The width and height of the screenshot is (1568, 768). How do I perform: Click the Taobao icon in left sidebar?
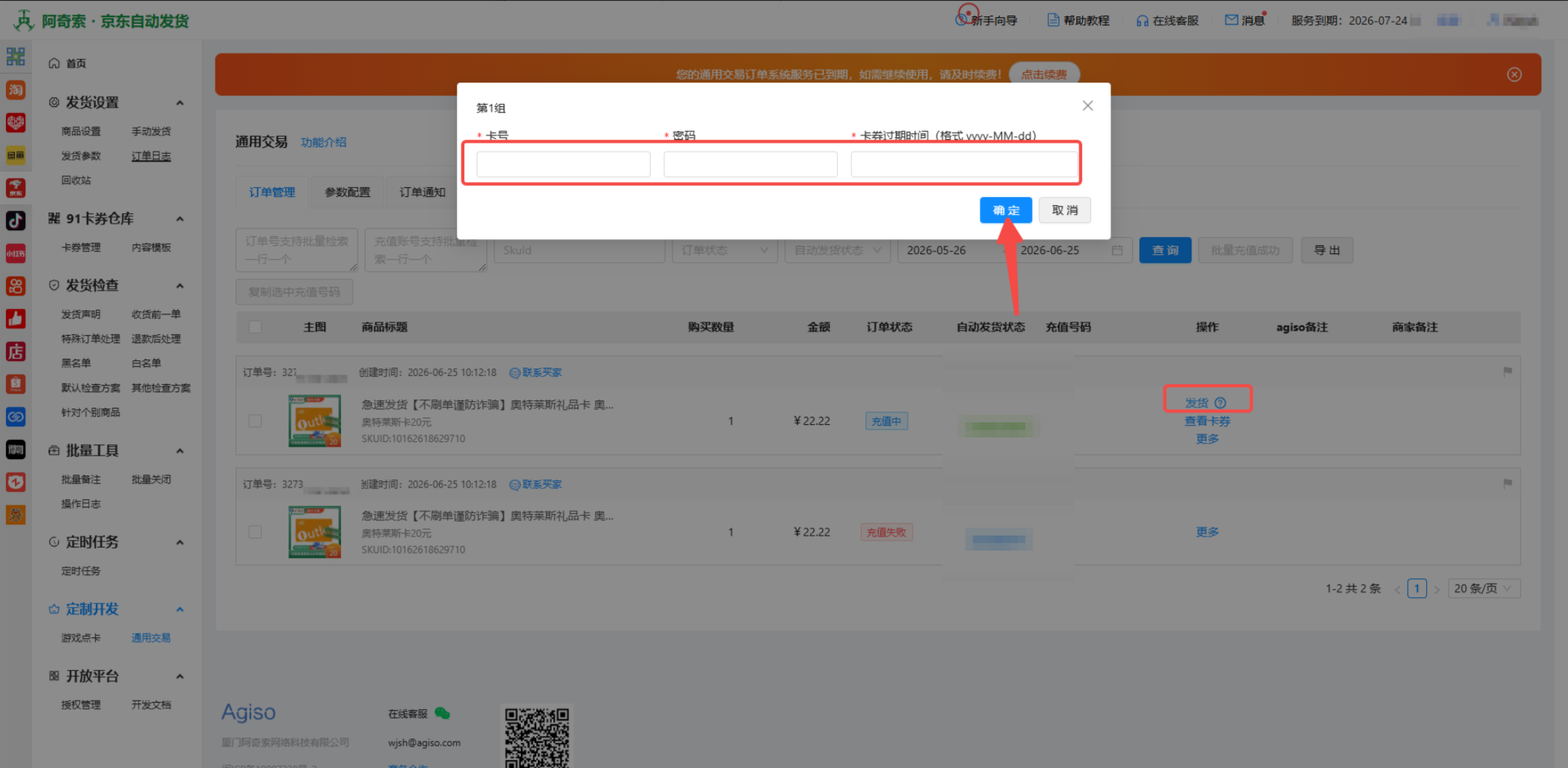16,90
